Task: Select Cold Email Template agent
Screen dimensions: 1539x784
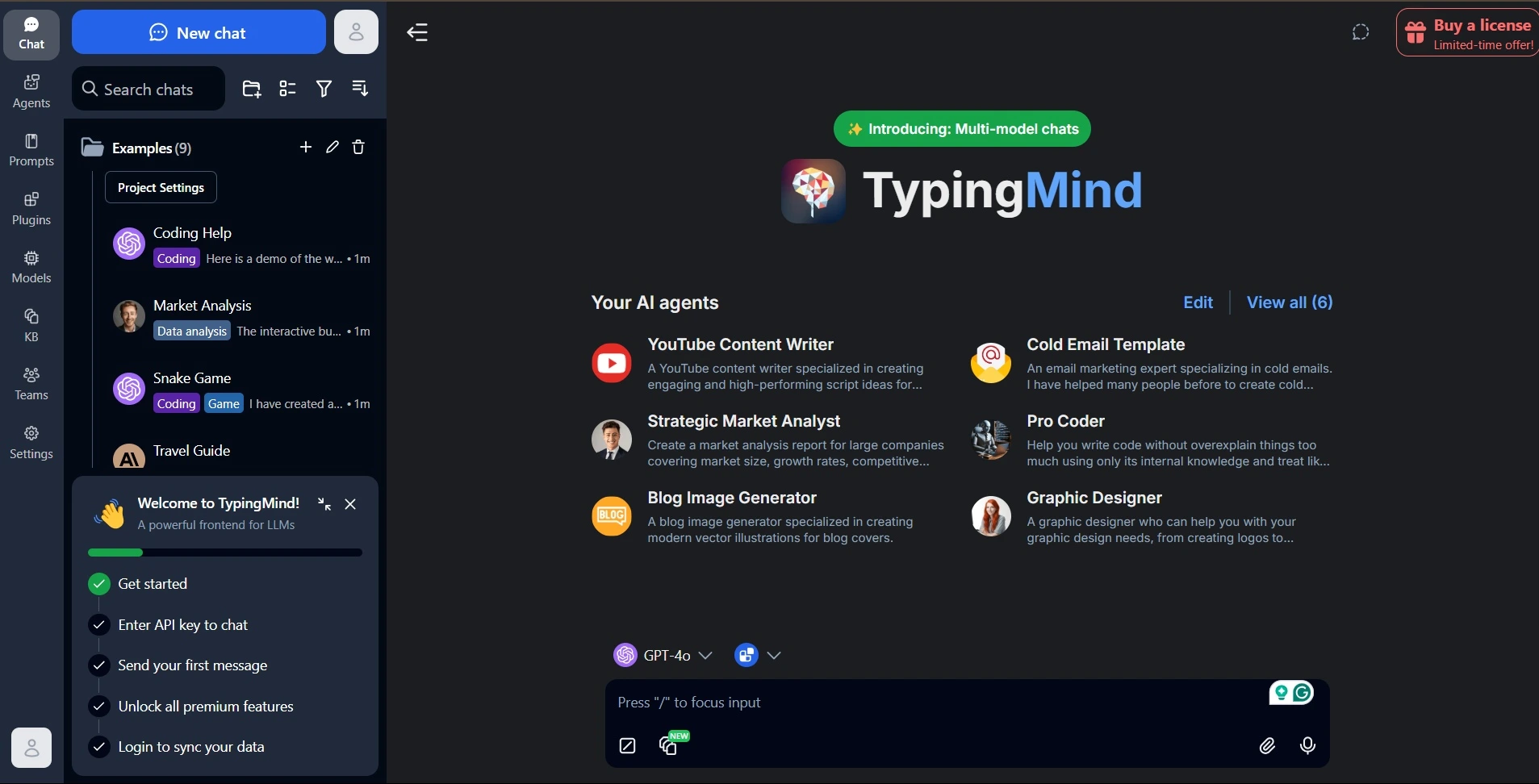Action: pyautogui.click(x=1152, y=363)
